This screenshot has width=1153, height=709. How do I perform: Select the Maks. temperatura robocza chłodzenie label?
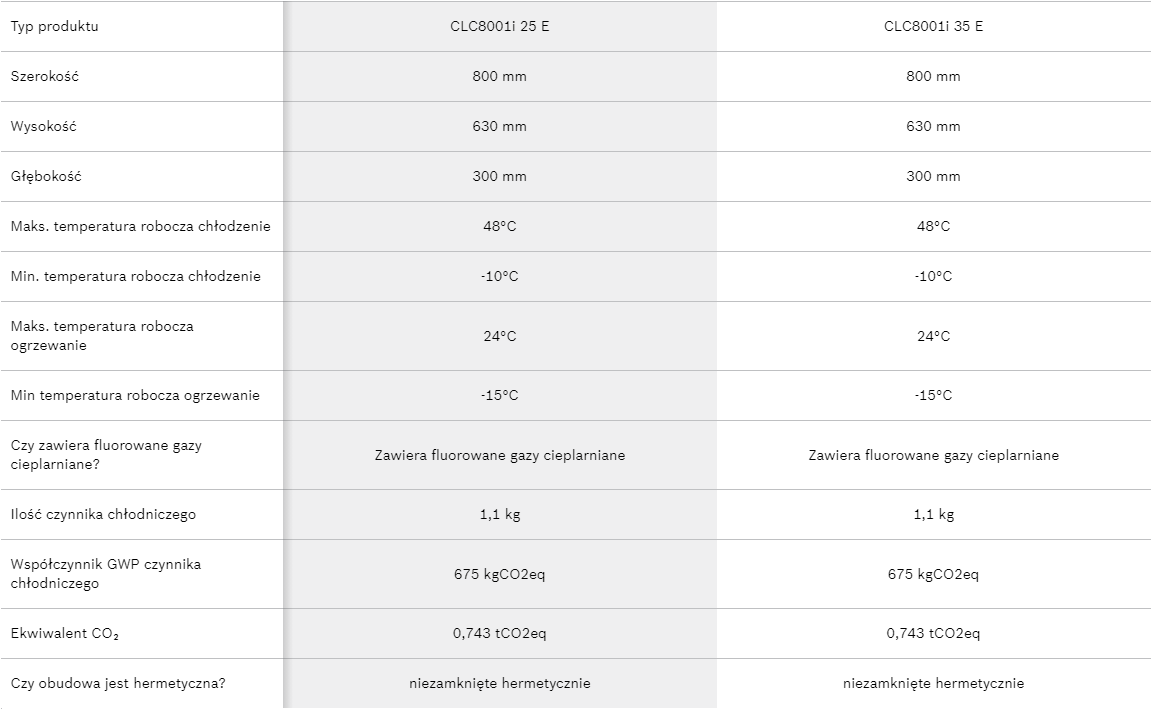(140, 227)
